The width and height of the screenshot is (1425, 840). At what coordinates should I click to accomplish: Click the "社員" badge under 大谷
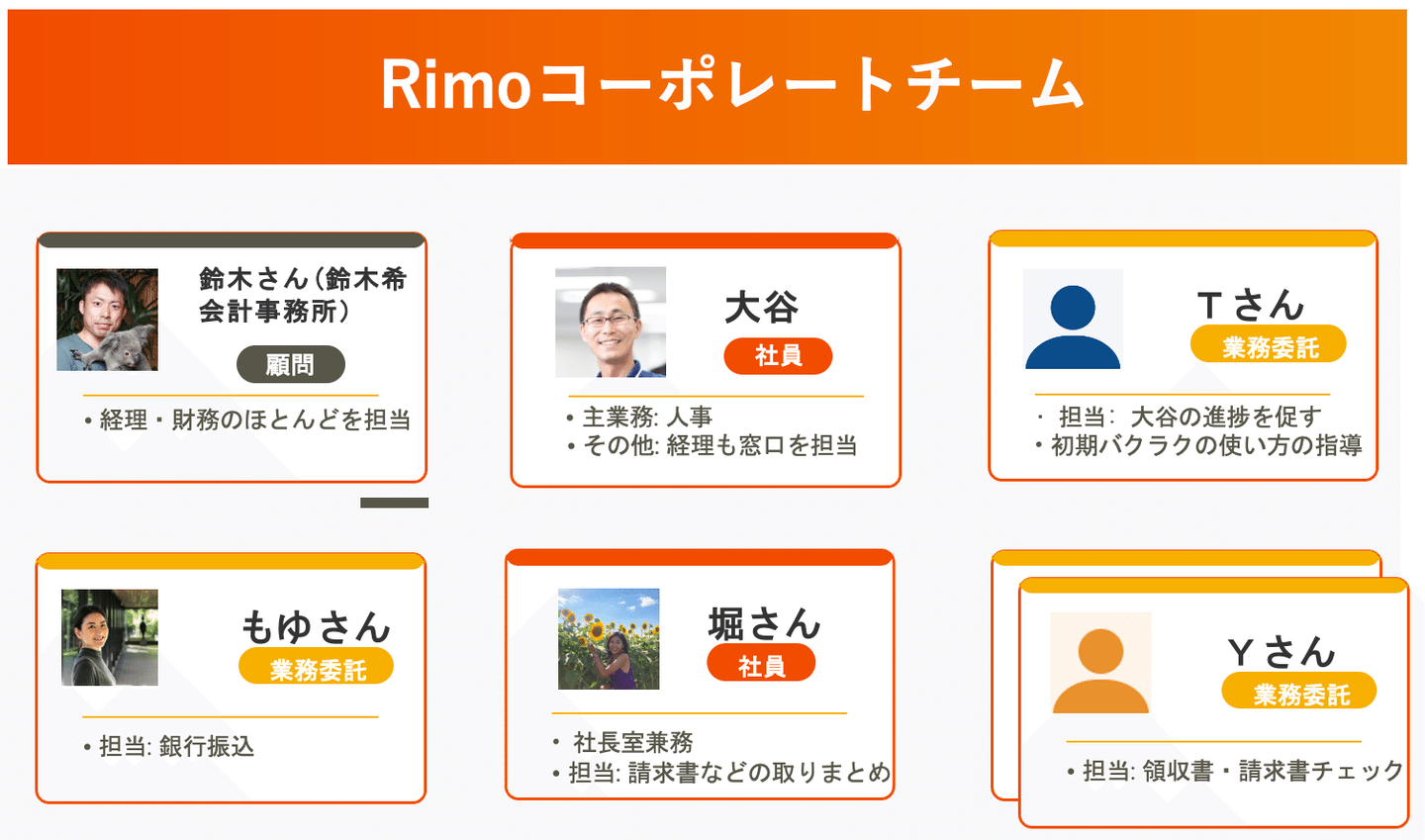click(x=778, y=356)
